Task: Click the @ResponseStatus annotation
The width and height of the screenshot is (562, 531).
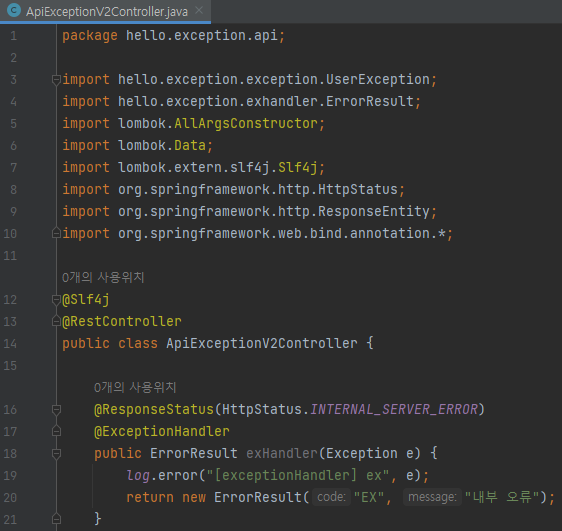Action: (154, 410)
